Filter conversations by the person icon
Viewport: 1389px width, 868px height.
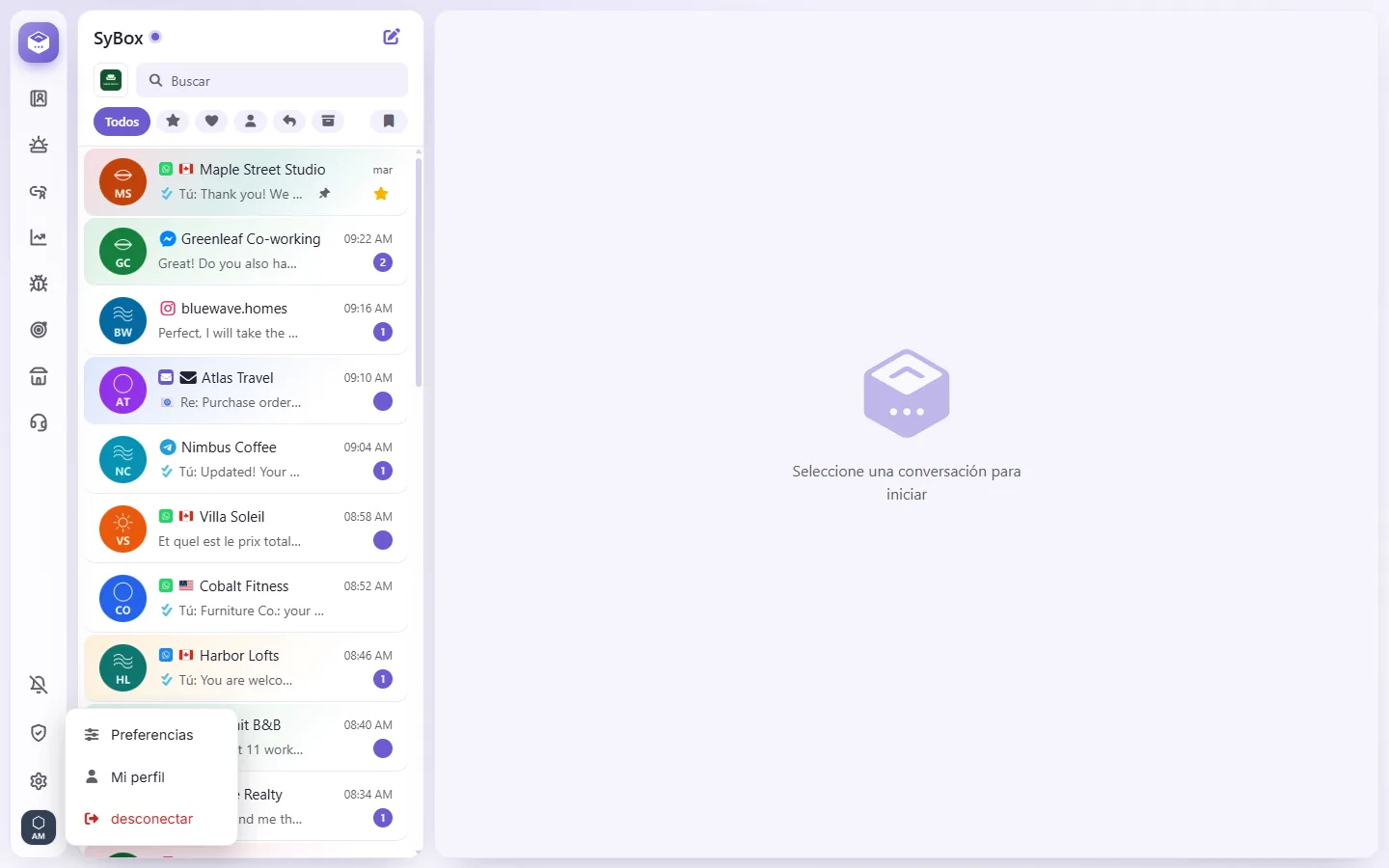pos(250,121)
